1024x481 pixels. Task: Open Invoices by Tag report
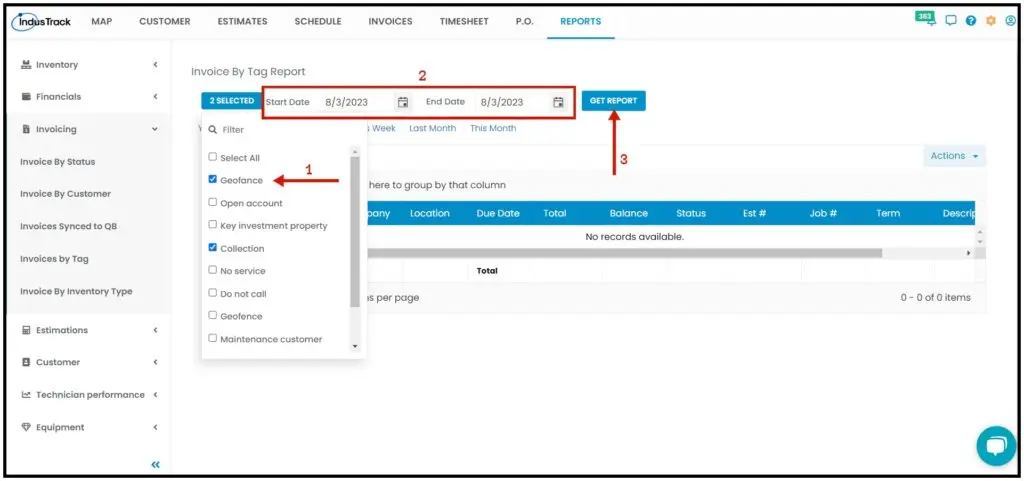(x=54, y=259)
